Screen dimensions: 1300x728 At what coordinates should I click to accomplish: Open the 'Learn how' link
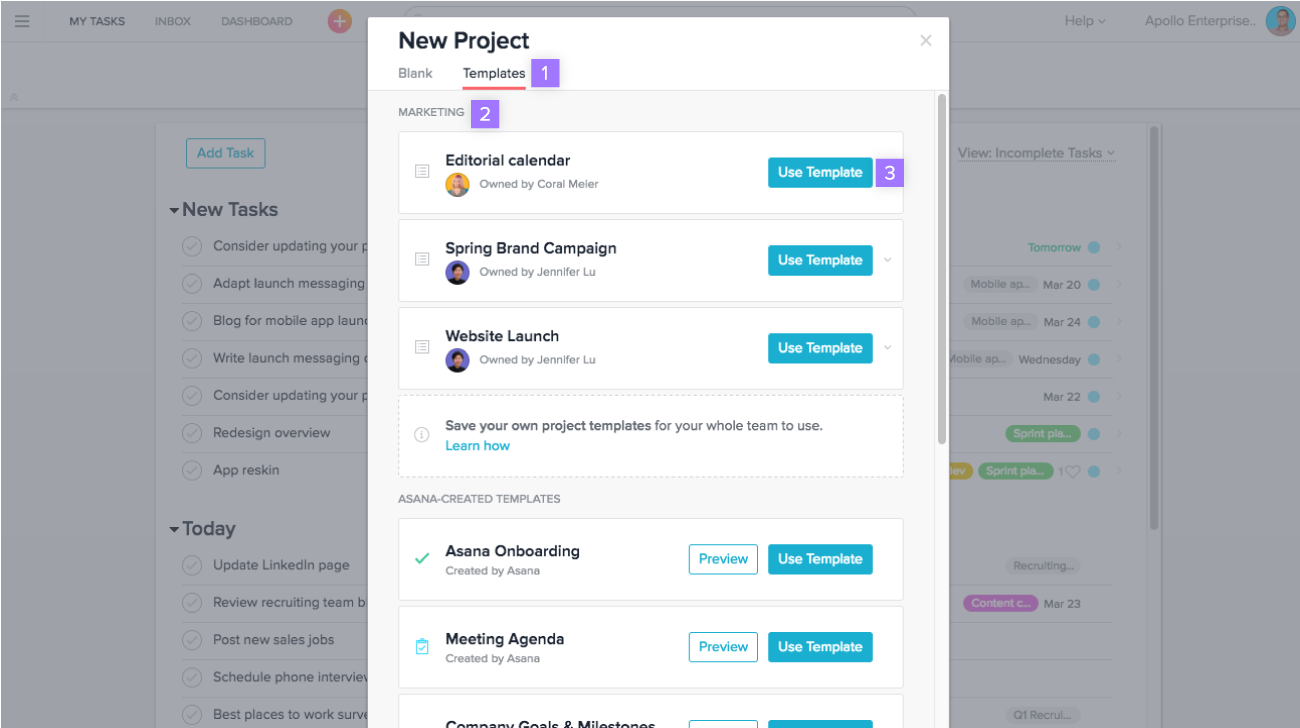[x=477, y=446]
